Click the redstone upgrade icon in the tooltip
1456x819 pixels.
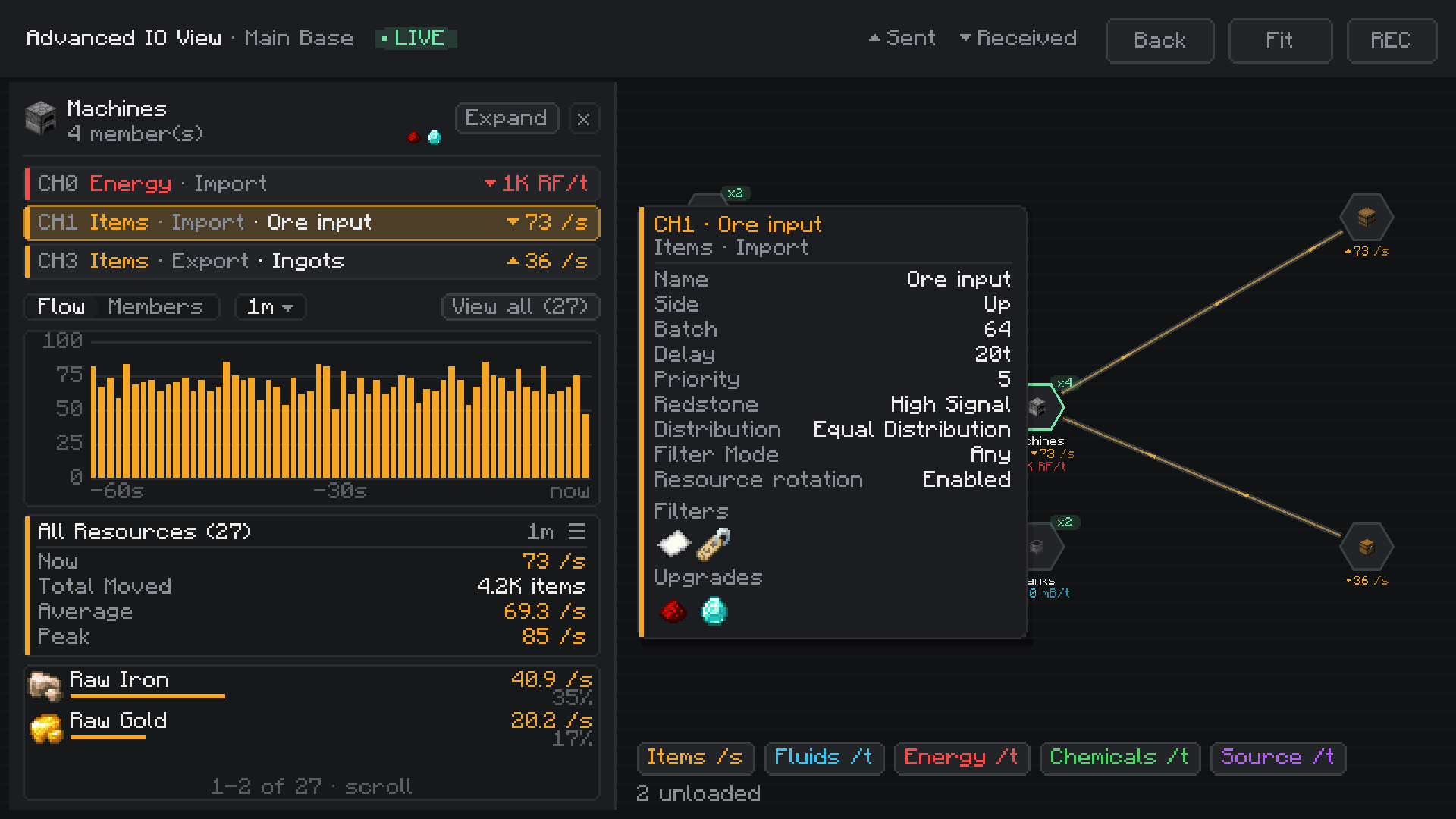[673, 610]
